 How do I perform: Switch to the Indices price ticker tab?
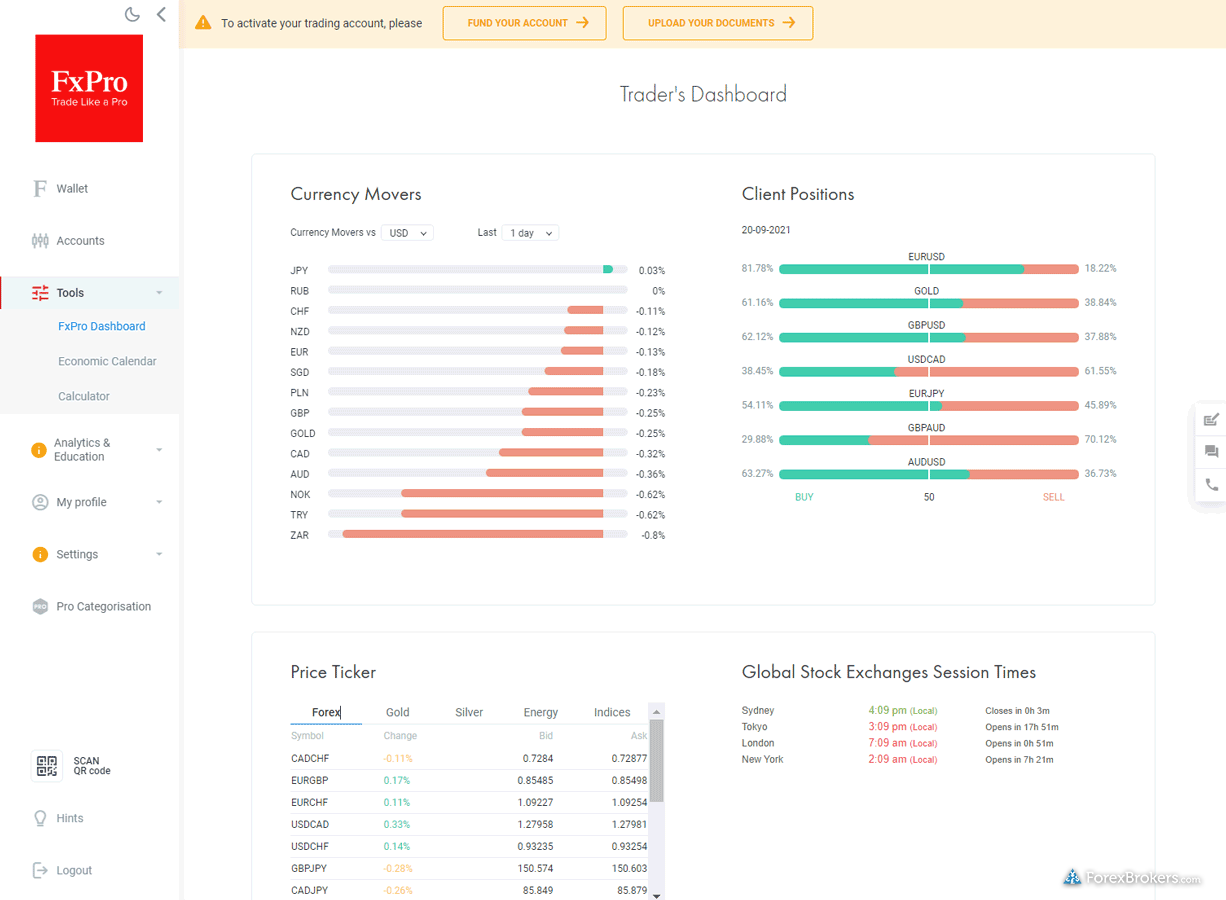612,712
